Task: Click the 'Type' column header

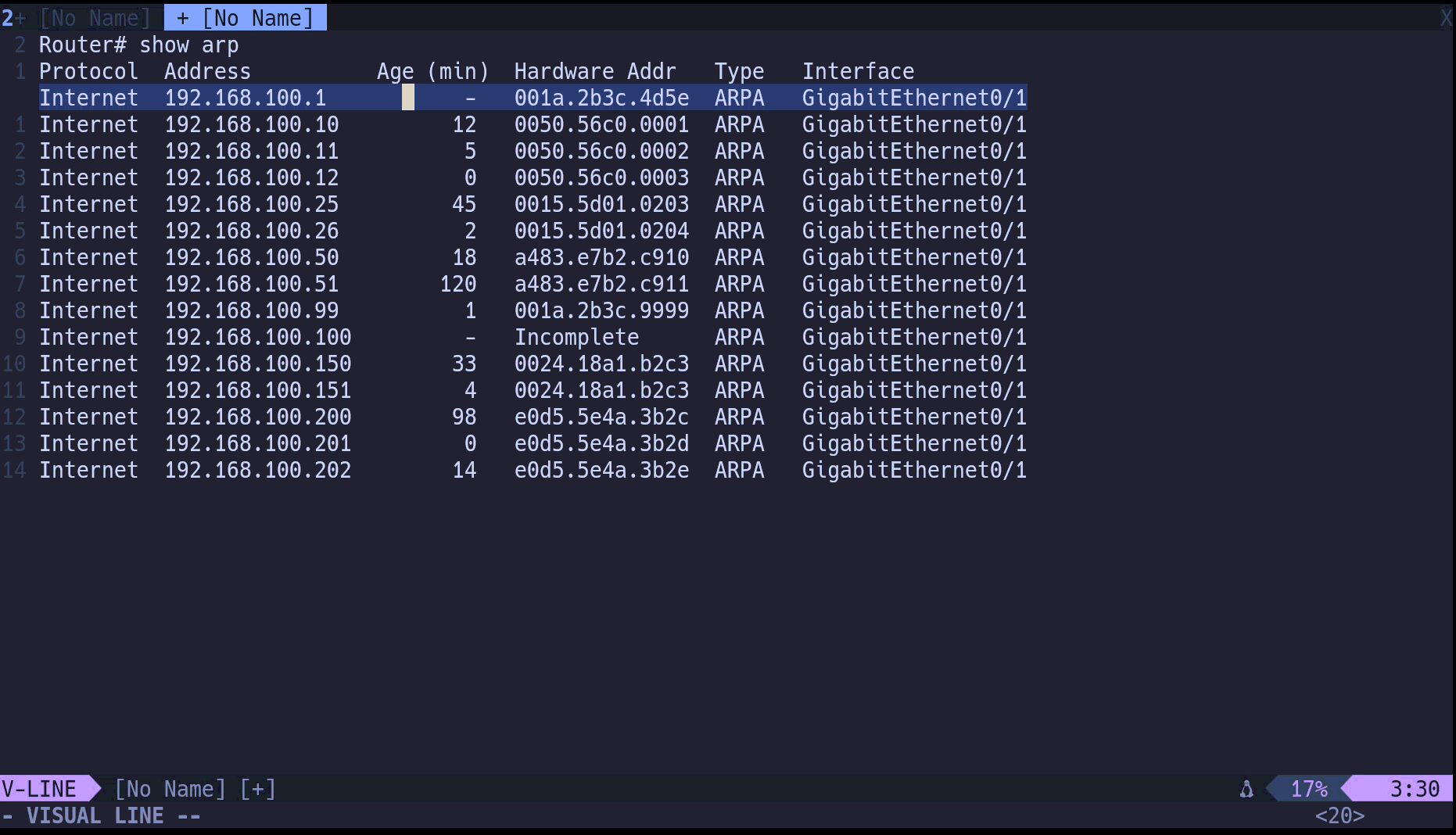Action: point(739,71)
